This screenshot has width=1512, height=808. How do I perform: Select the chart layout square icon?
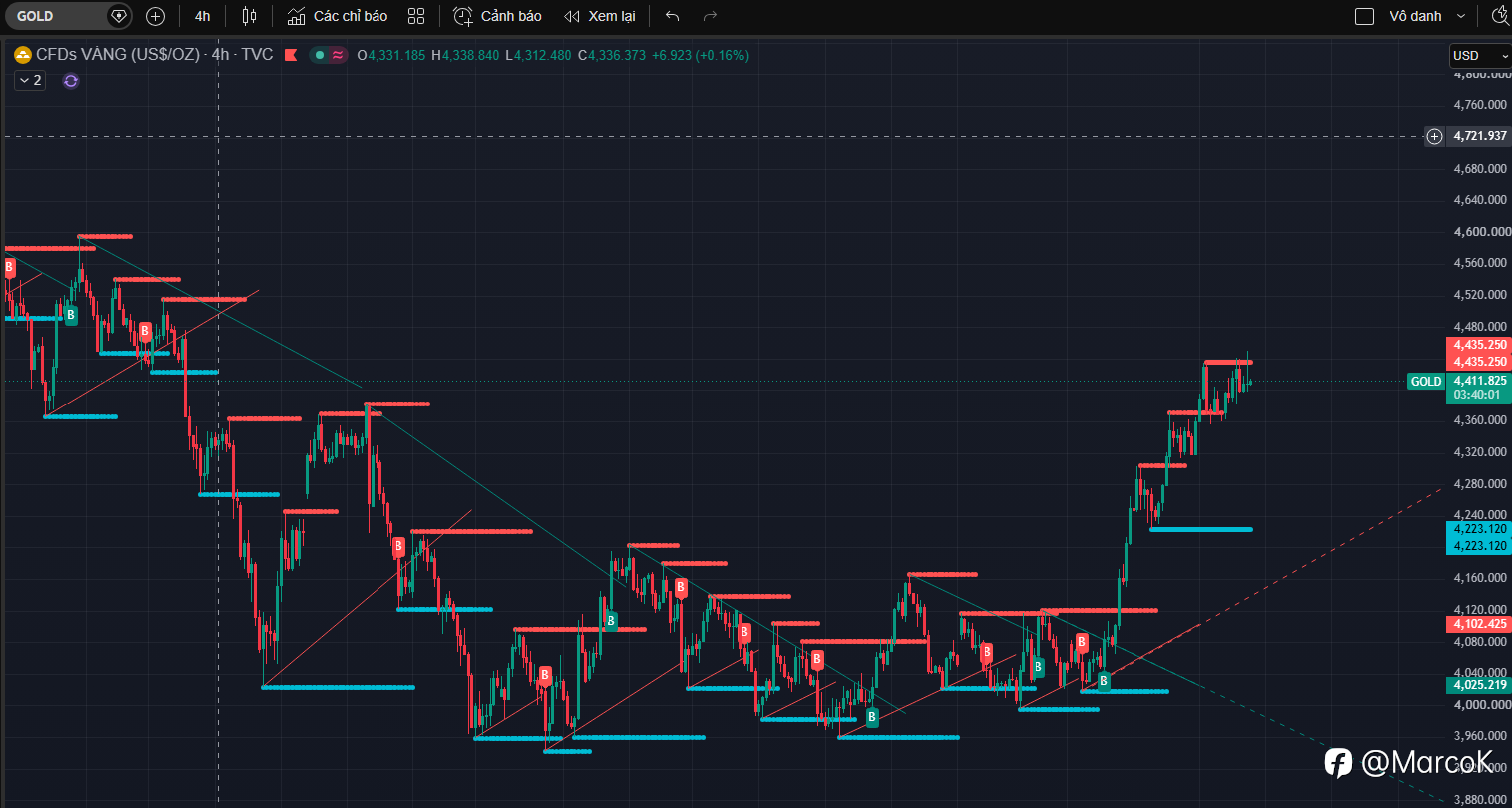(1364, 16)
